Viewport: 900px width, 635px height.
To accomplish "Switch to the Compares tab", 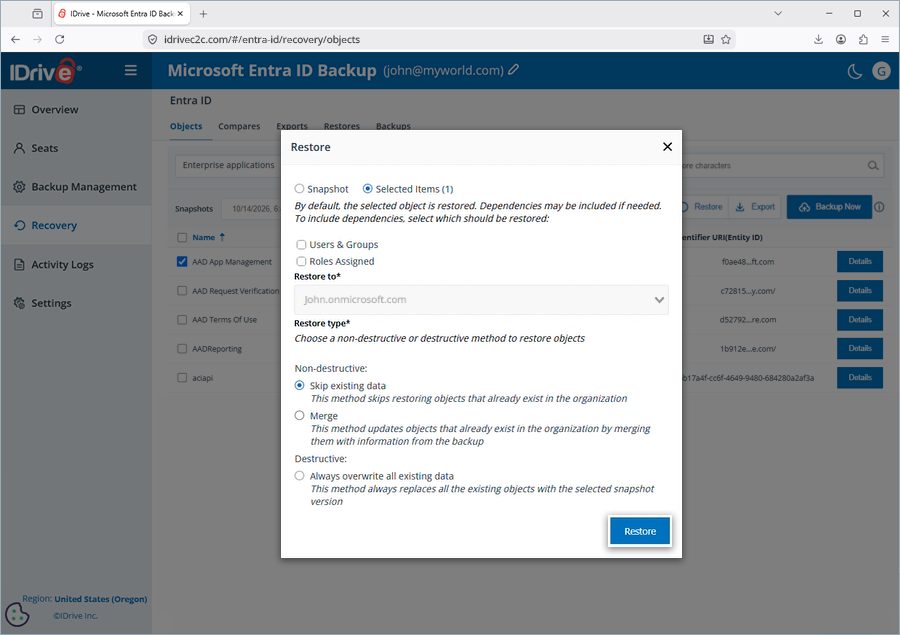I will click(239, 126).
